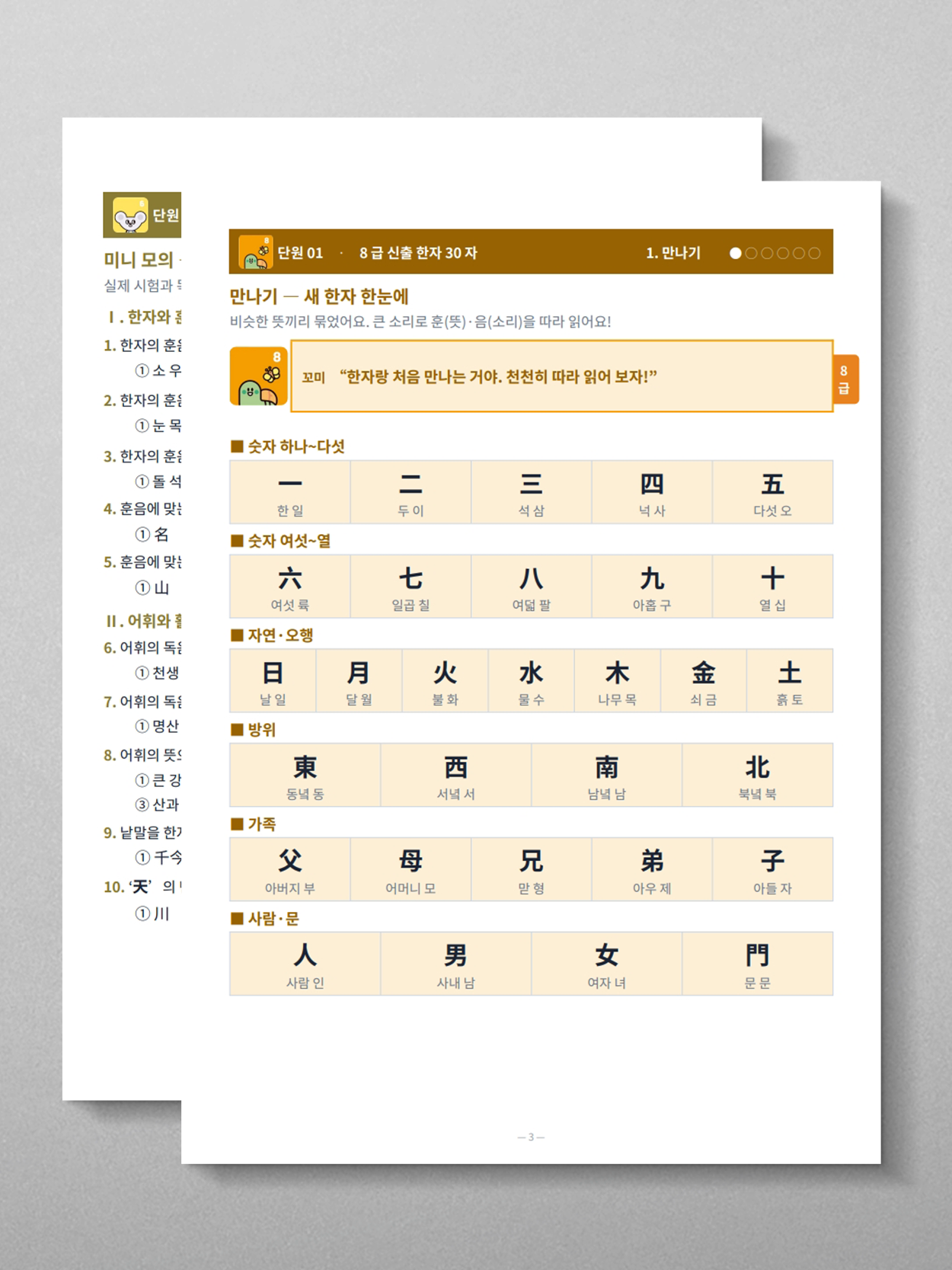952x1270 pixels.
Task: Click the filled progress dot in the header
Action: point(736,253)
